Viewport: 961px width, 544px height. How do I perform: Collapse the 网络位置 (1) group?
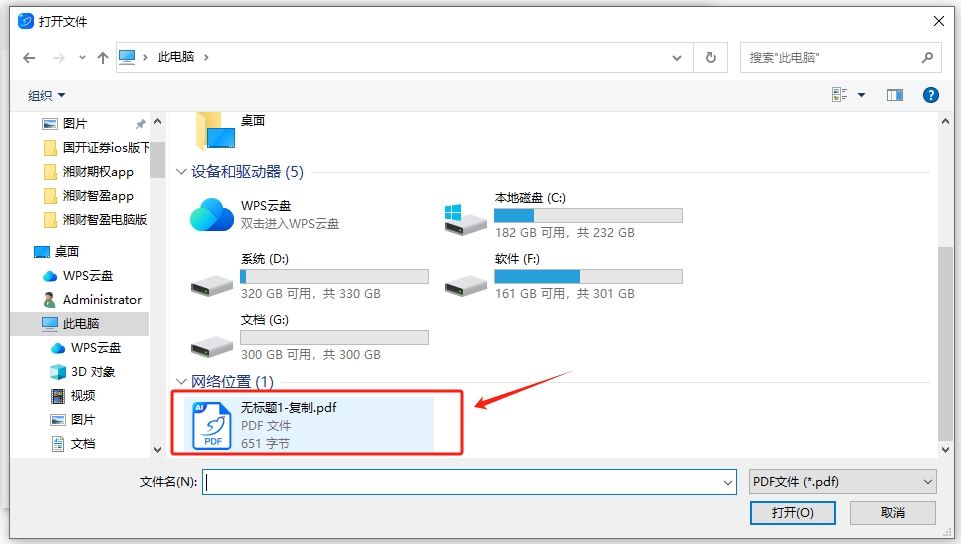(x=181, y=382)
